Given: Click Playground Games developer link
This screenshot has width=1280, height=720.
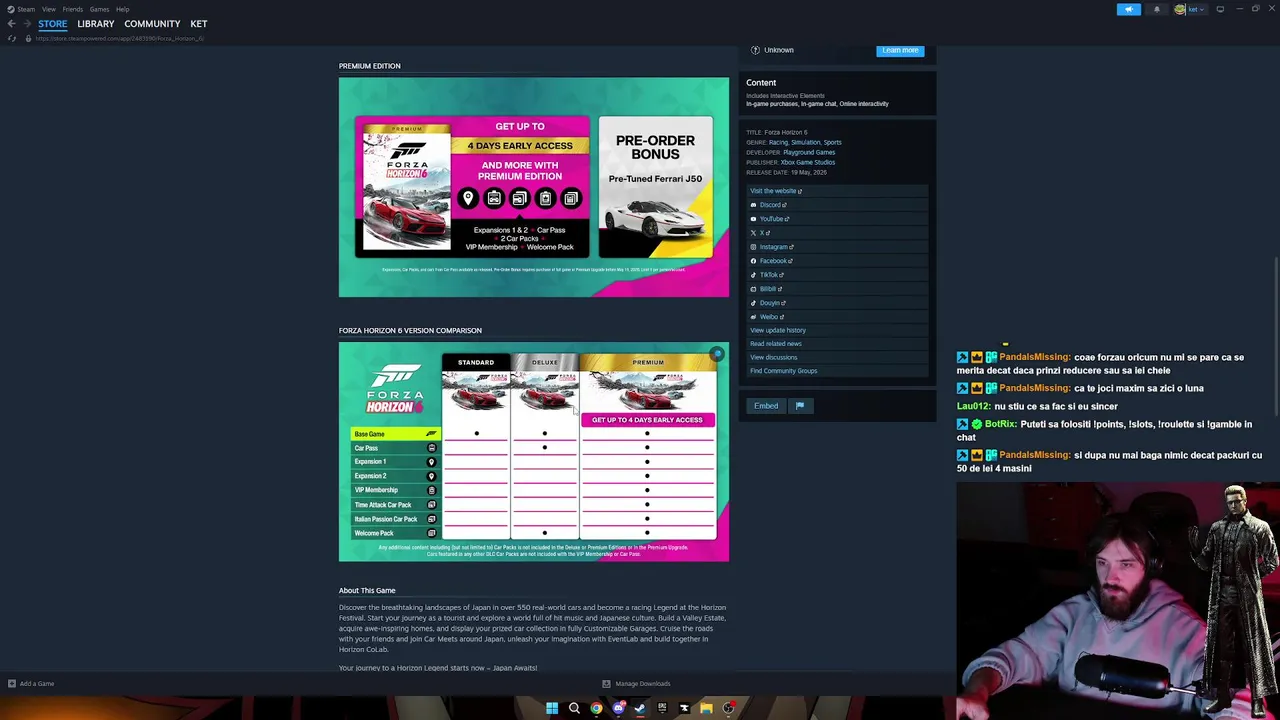Looking at the screenshot, I should (809, 152).
